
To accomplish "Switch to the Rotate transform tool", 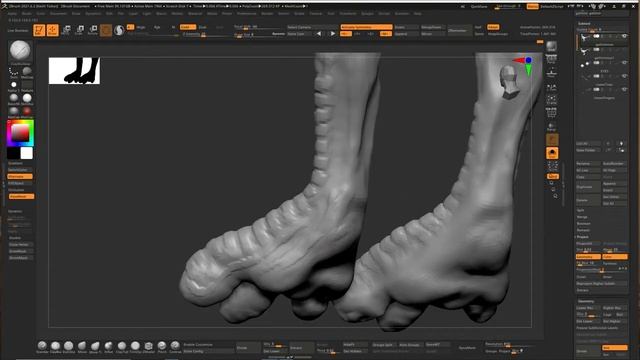I will (93, 30).
